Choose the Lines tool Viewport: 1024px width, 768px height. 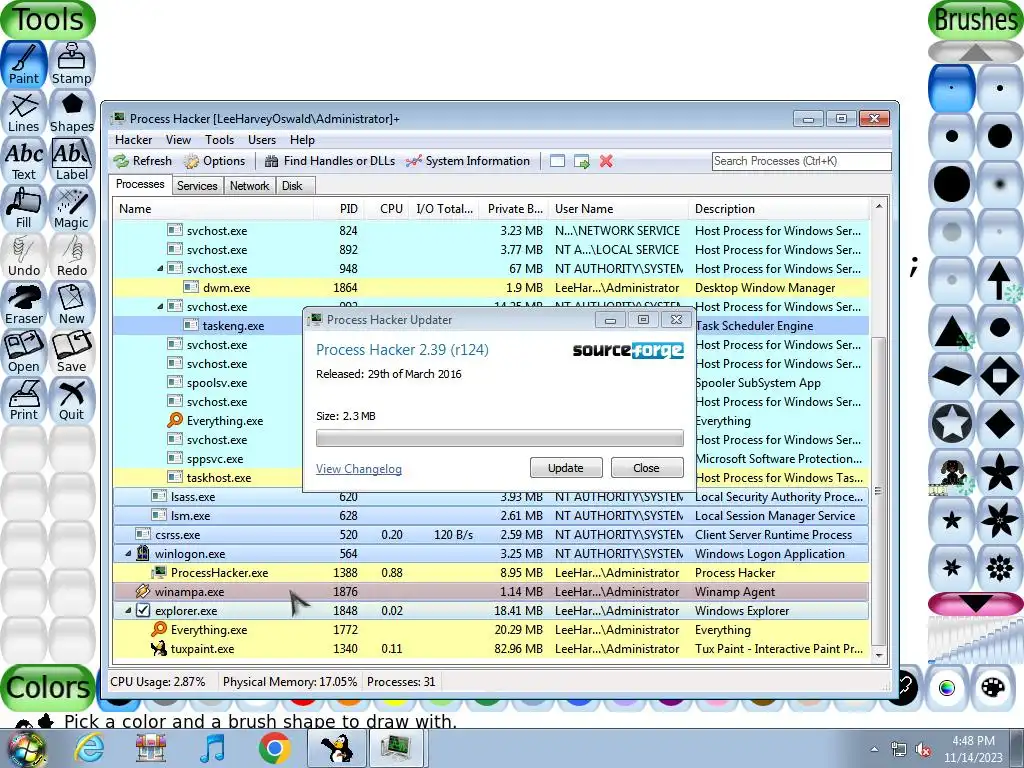[x=24, y=112]
